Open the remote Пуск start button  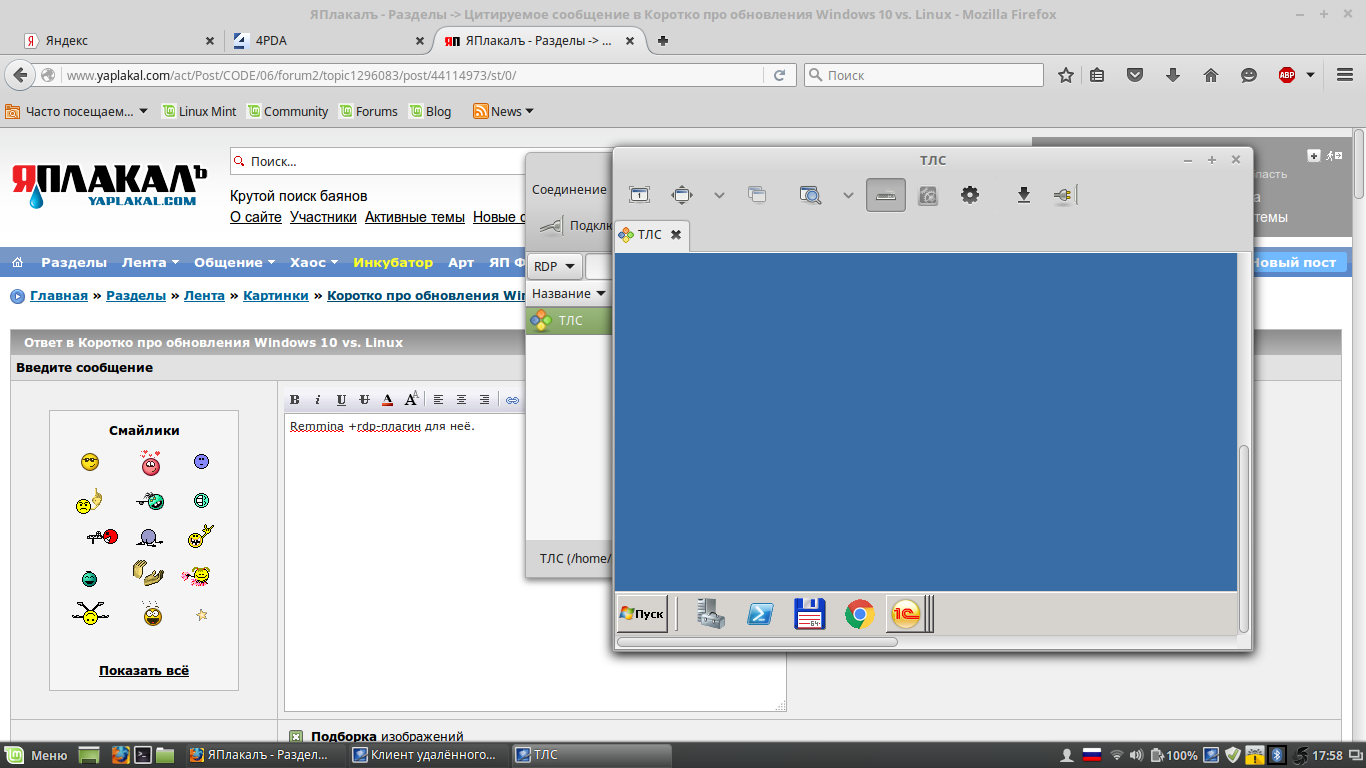click(x=642, y=614)
